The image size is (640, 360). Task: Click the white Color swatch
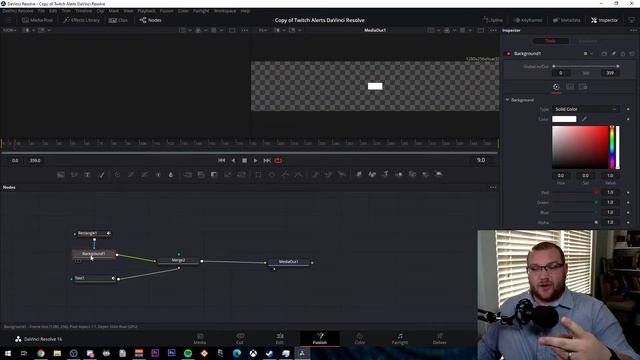click(564, 119)
